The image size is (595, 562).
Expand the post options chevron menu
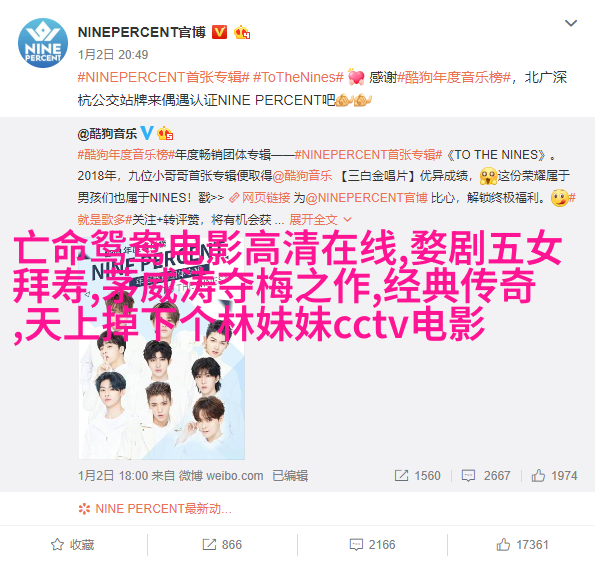[x=571, y=23]
